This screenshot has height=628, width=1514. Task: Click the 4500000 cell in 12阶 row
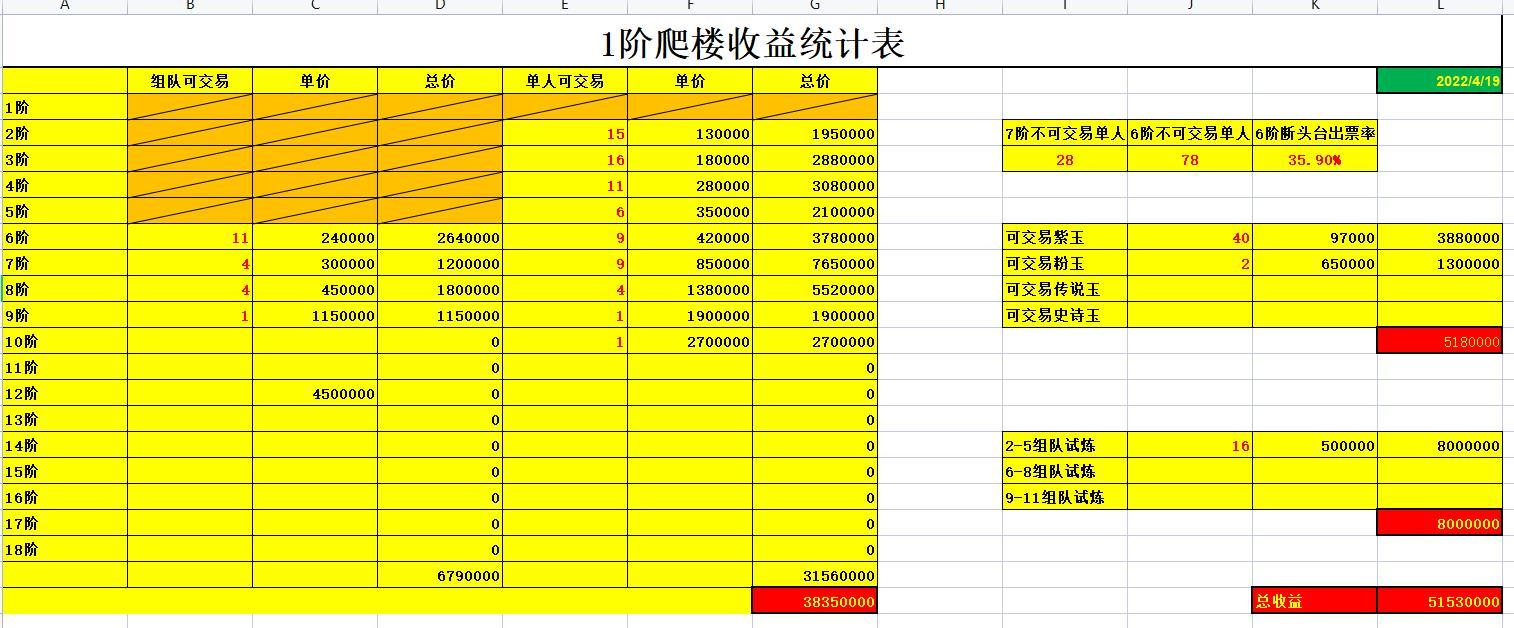pyautogui.click(x=315, y=393)
